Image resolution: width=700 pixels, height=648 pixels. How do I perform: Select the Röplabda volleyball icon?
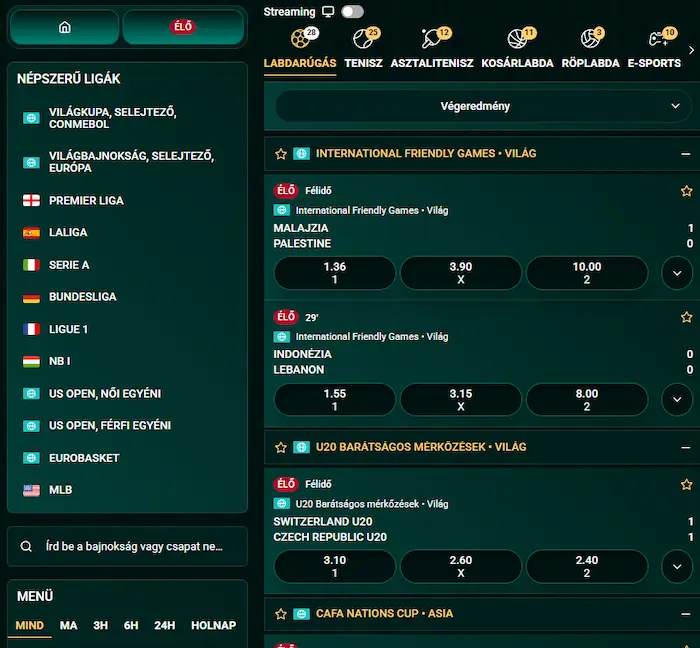click(x=590, y=39)
